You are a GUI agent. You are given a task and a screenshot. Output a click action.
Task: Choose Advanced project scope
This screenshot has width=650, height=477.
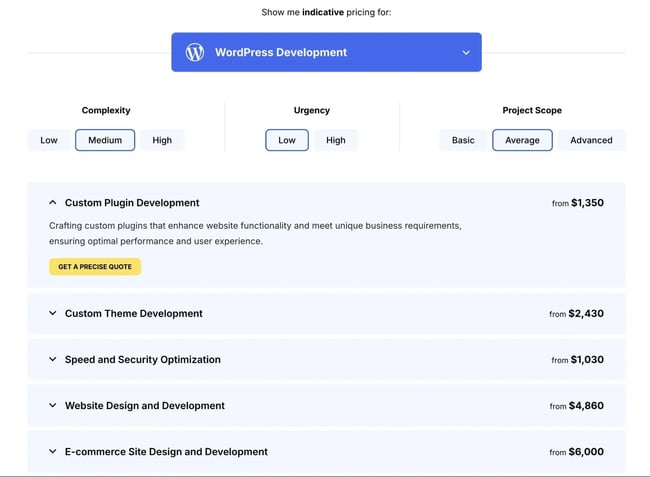[x=591, y=140]
